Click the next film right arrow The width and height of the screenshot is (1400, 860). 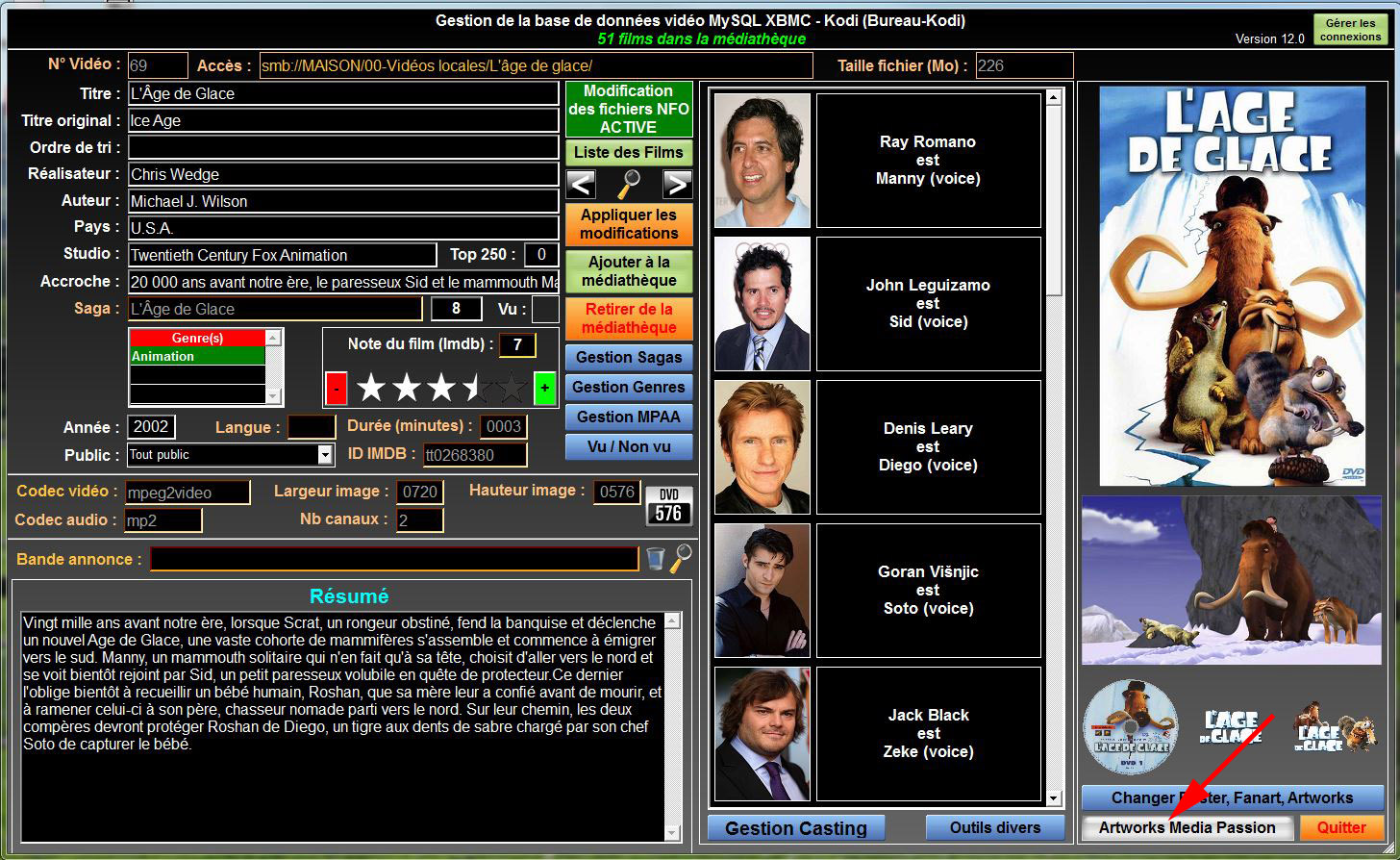[x=678, y=183]
